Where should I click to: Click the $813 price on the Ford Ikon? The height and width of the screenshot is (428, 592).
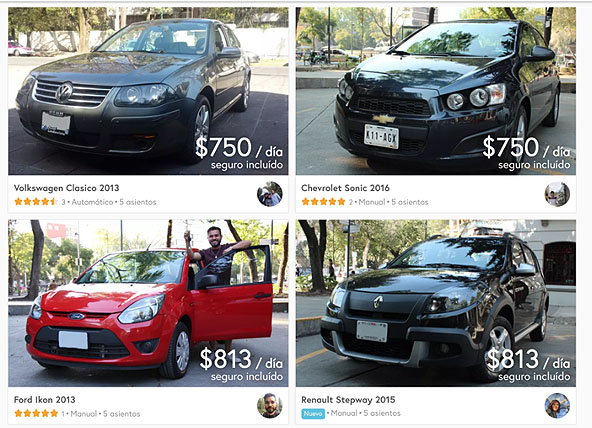tap(225, 359)
